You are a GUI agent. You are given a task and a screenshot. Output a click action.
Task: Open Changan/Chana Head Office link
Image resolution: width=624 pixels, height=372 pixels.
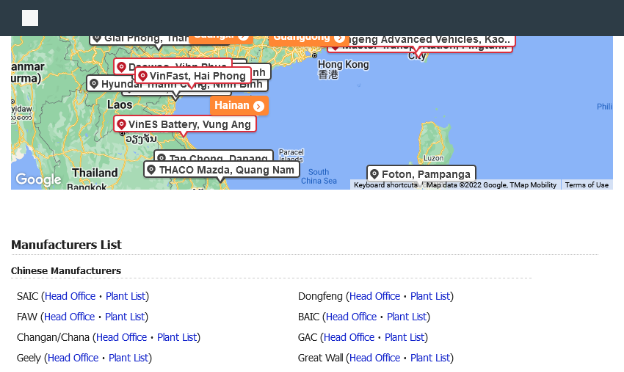(x=121, y=337)
